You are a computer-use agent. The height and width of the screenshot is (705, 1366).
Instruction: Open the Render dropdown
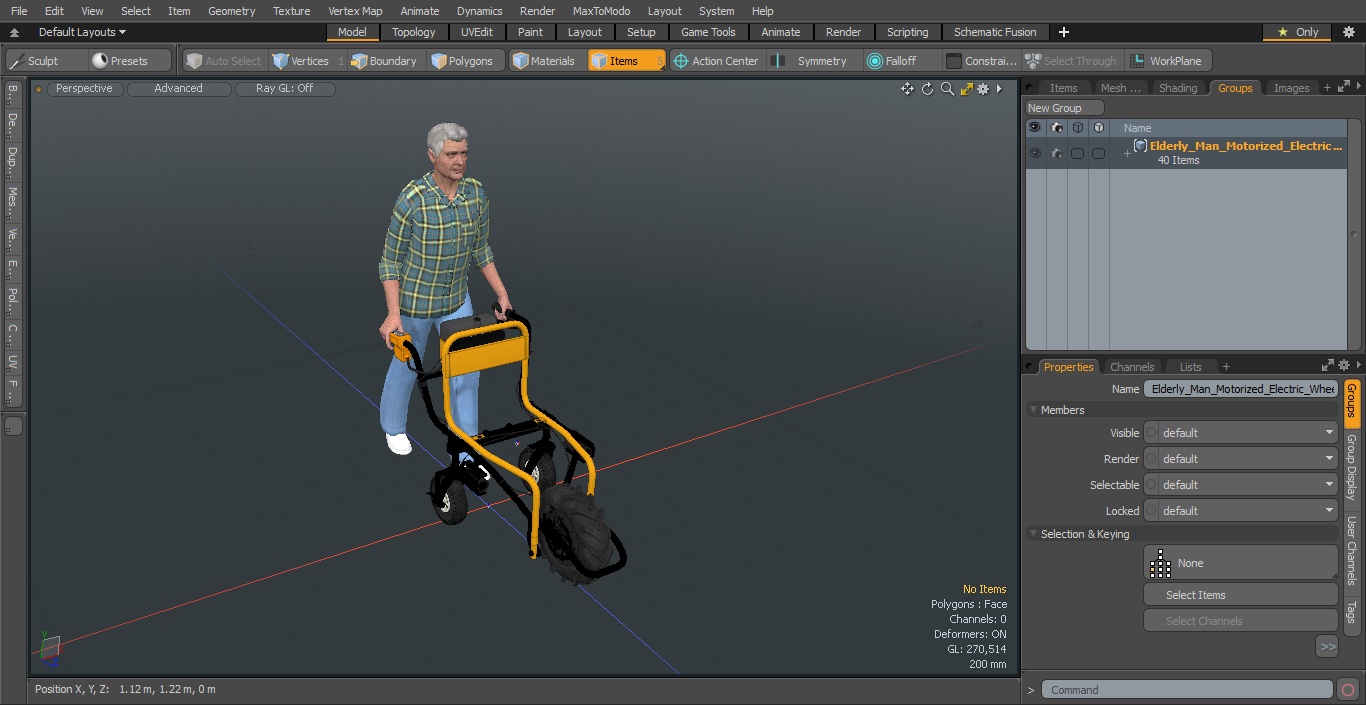1240,459
